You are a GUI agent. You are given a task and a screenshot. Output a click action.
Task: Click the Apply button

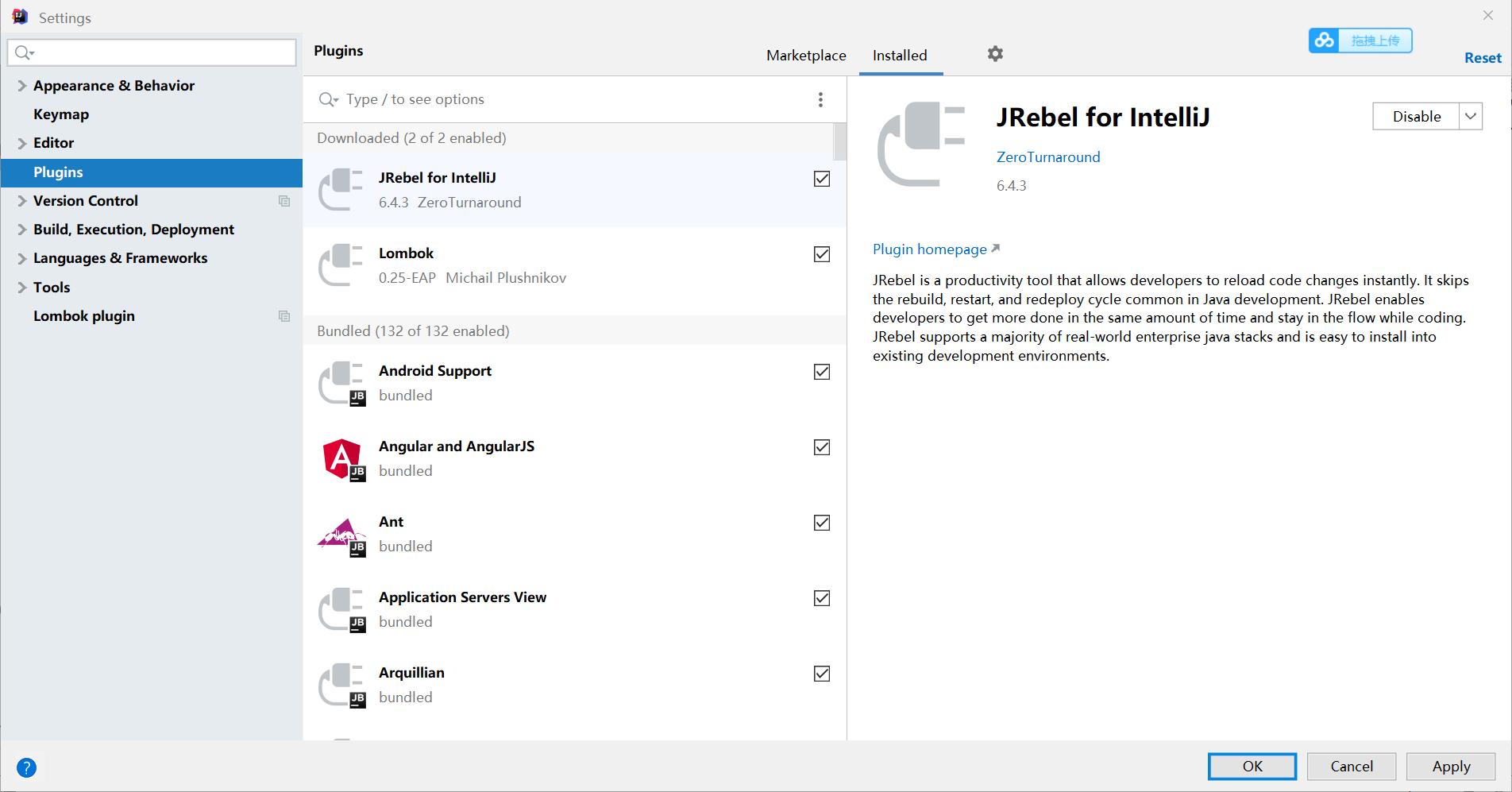pos(1451,767)
